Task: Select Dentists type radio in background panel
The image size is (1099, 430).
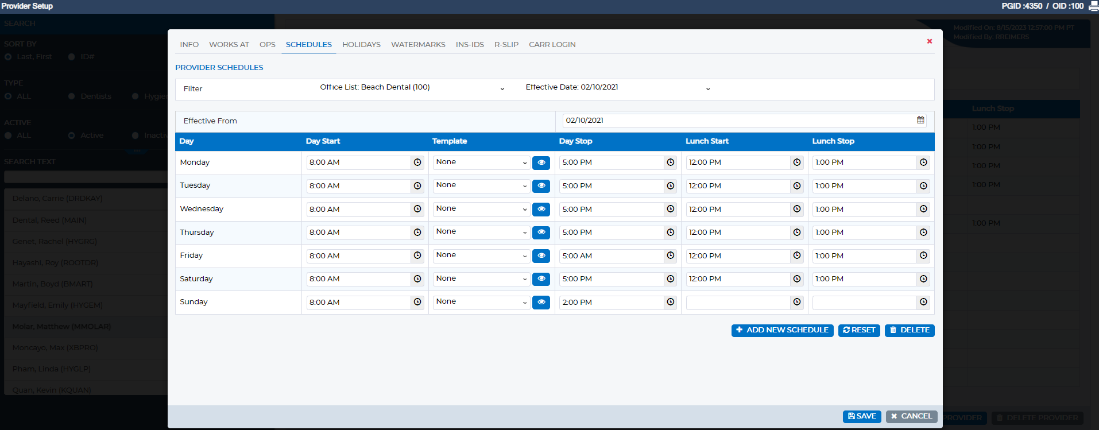Action: pos(71,96)
